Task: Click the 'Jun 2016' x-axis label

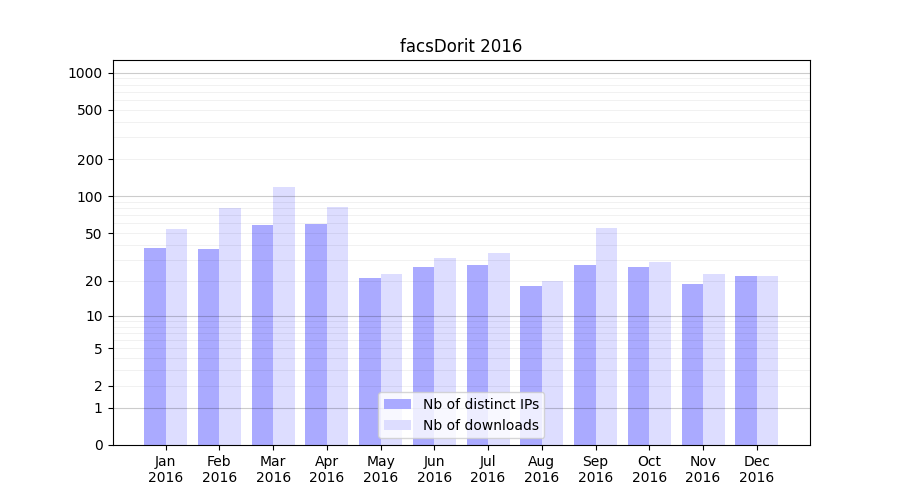Action: 434,469
